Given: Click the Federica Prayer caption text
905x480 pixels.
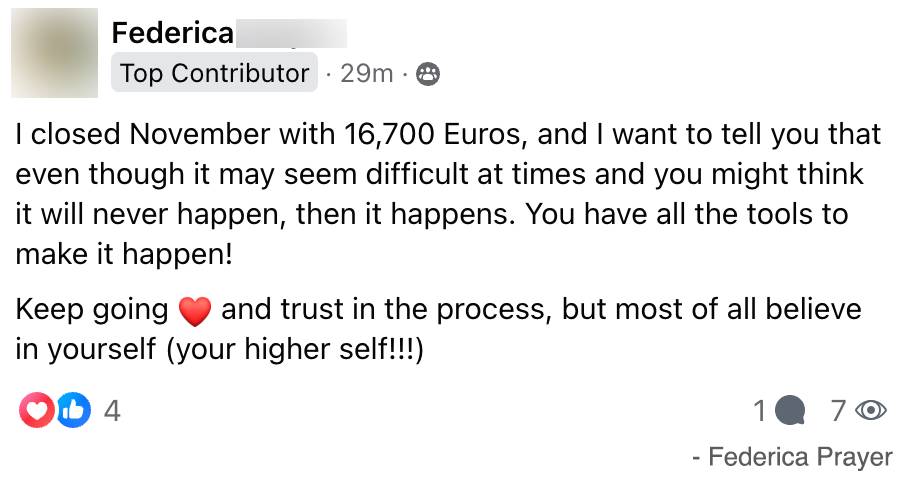Looking at the screenshot, I should pyautogui.click(x=800, y=457).
